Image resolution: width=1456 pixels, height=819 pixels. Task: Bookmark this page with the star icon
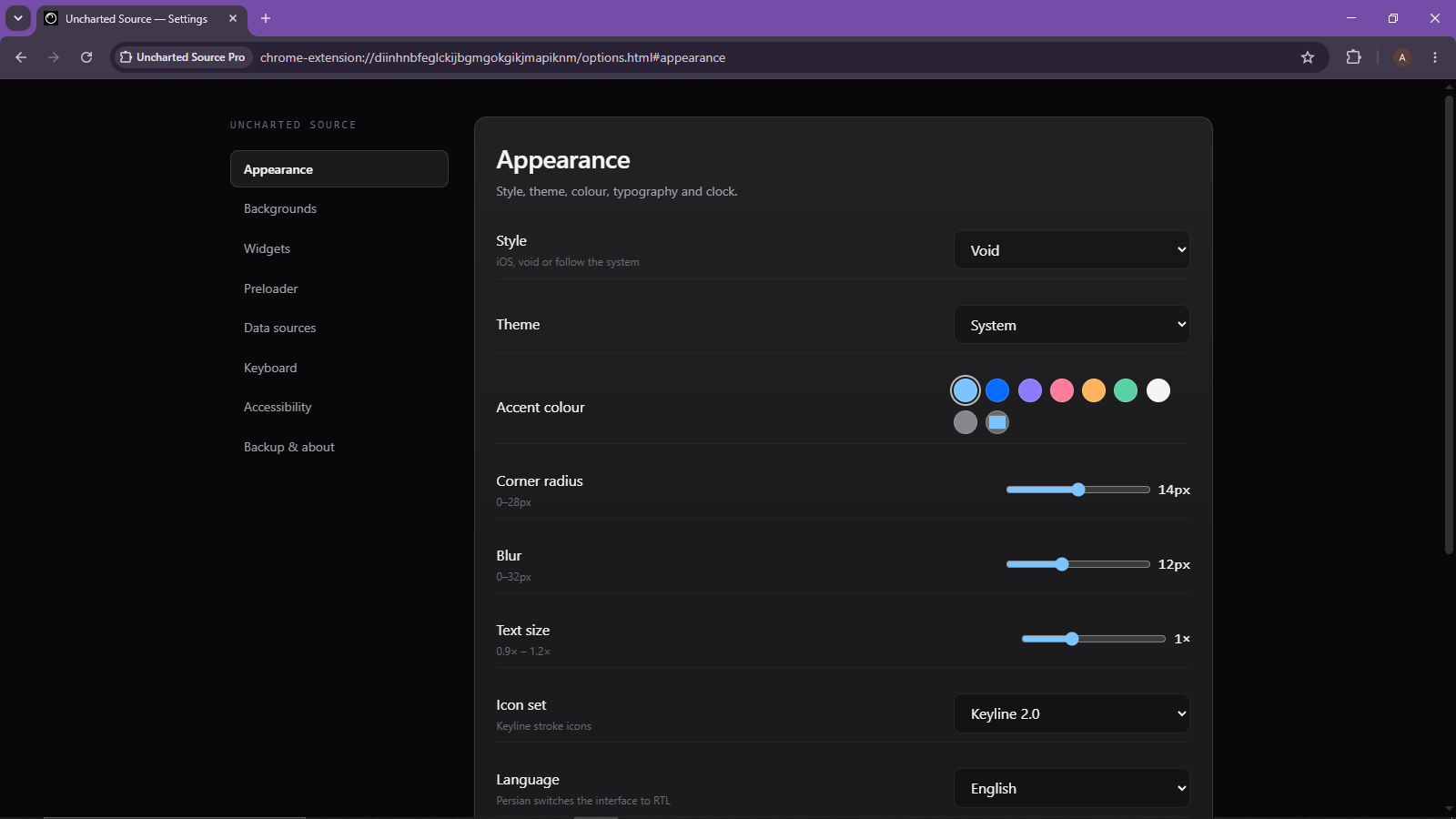coord(1308,57)
